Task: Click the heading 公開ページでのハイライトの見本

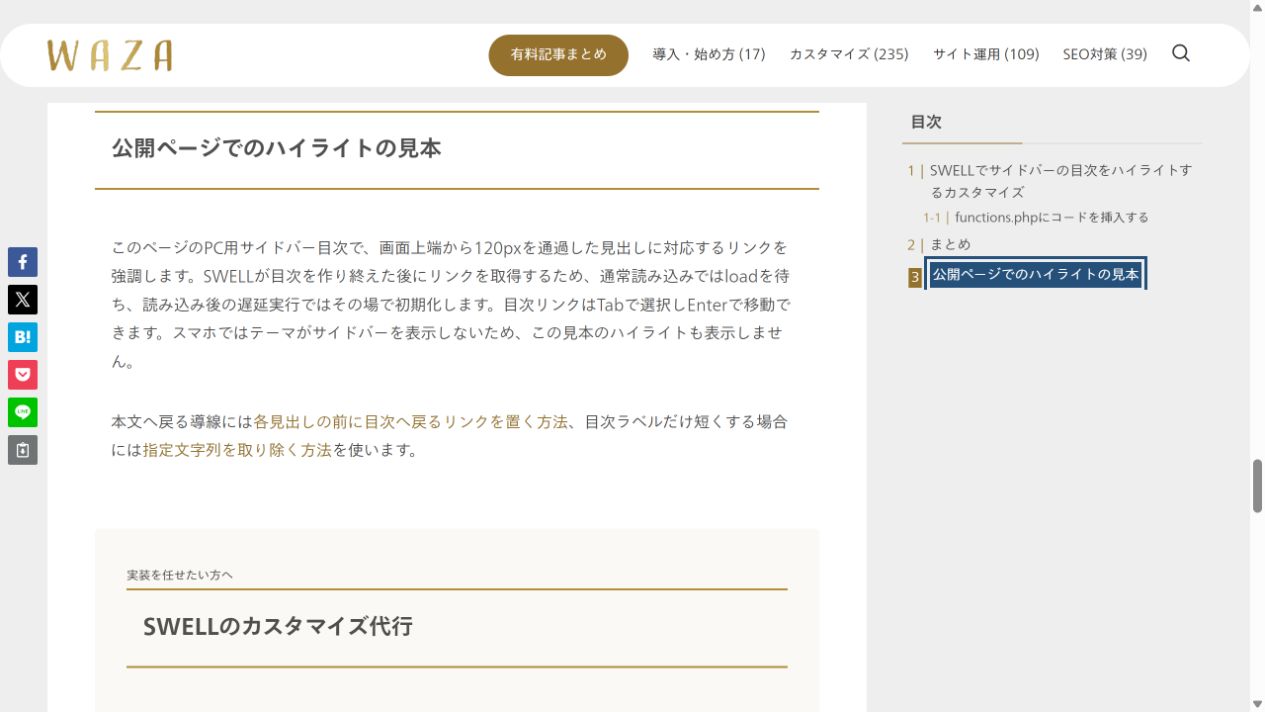Action: [x=277, y=148]
